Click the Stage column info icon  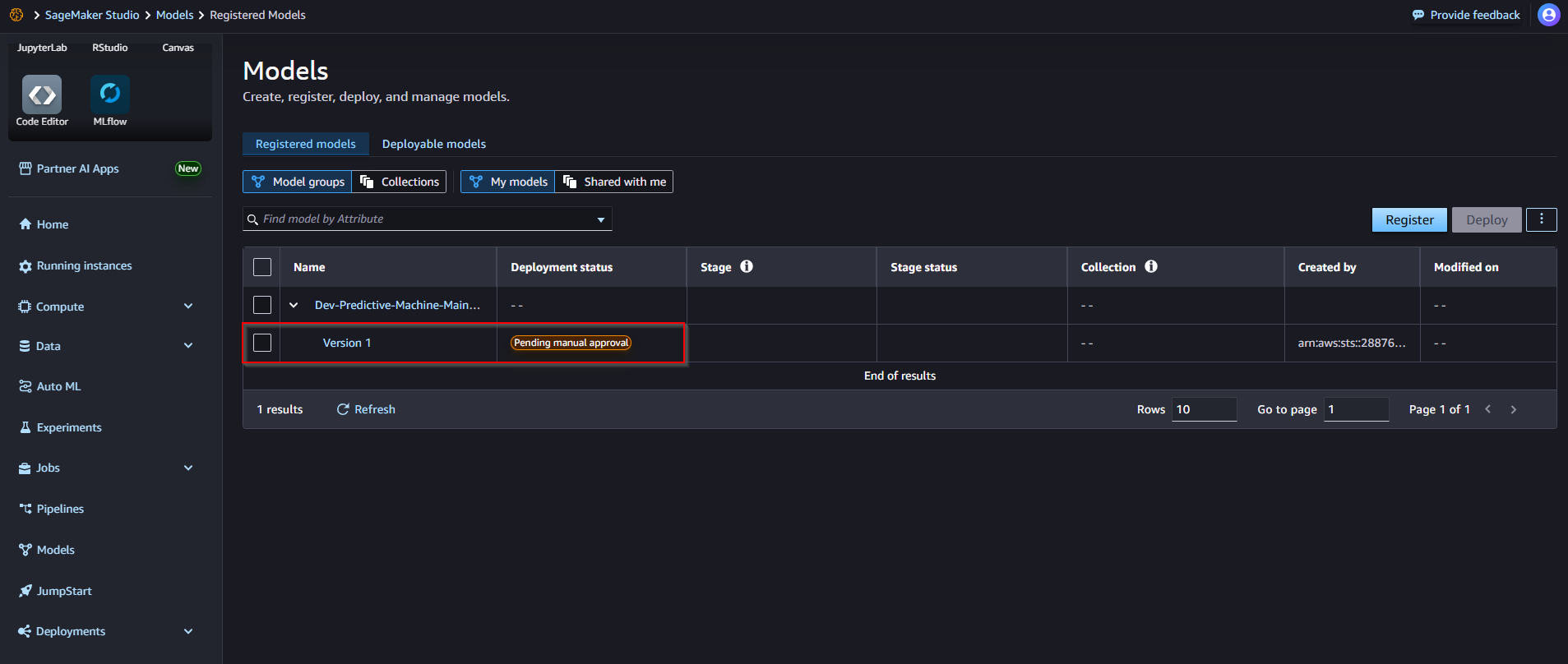(x=747, y=266)
